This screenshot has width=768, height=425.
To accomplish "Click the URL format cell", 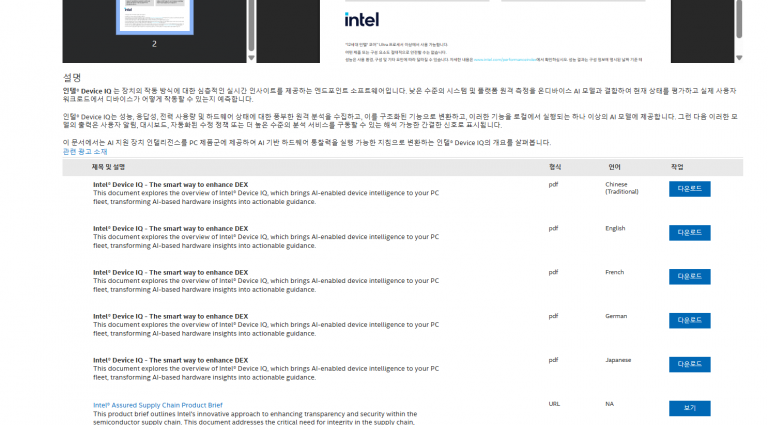I will [554, 404].
